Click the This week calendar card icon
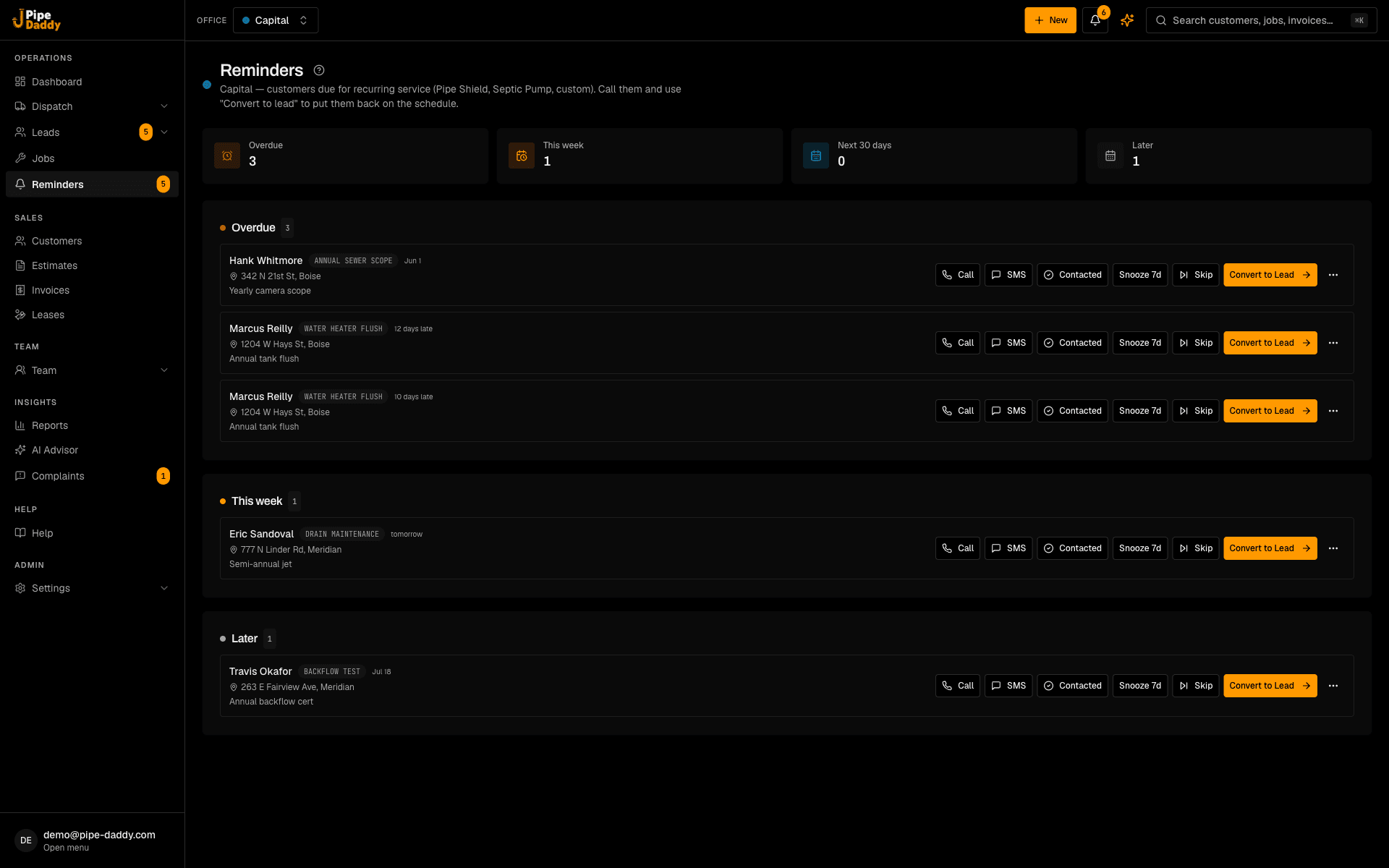Image resolution: width=1389 pixels, height=868 pixels. 522,156
